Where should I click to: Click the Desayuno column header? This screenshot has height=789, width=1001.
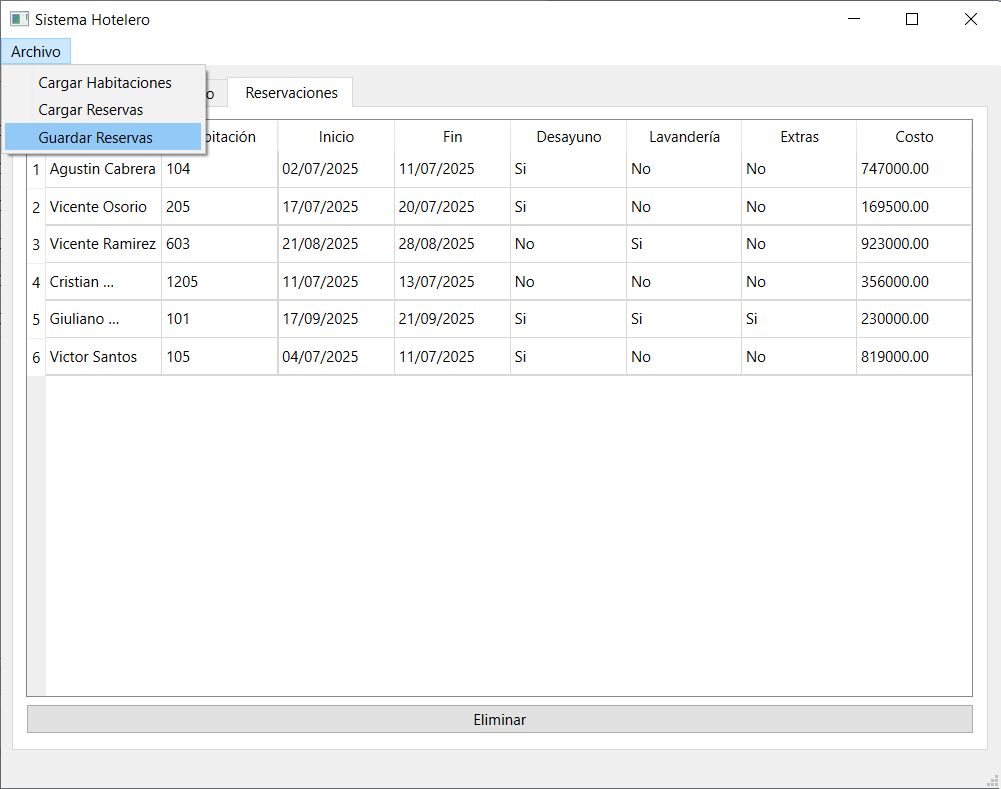[x=569, y=137]
